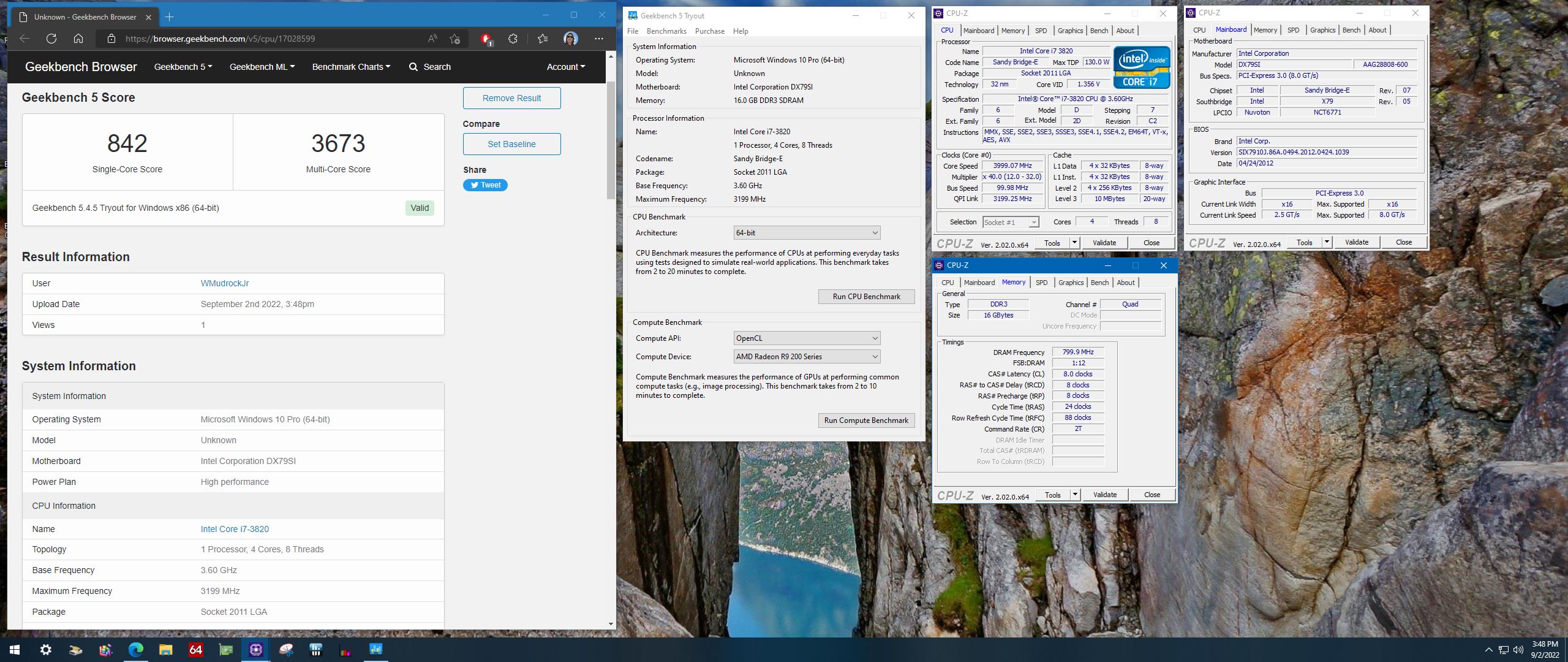The height and width of the screenshot is (662, 1568).
Task: Click the Remove Result button
Action: point(511,98)
